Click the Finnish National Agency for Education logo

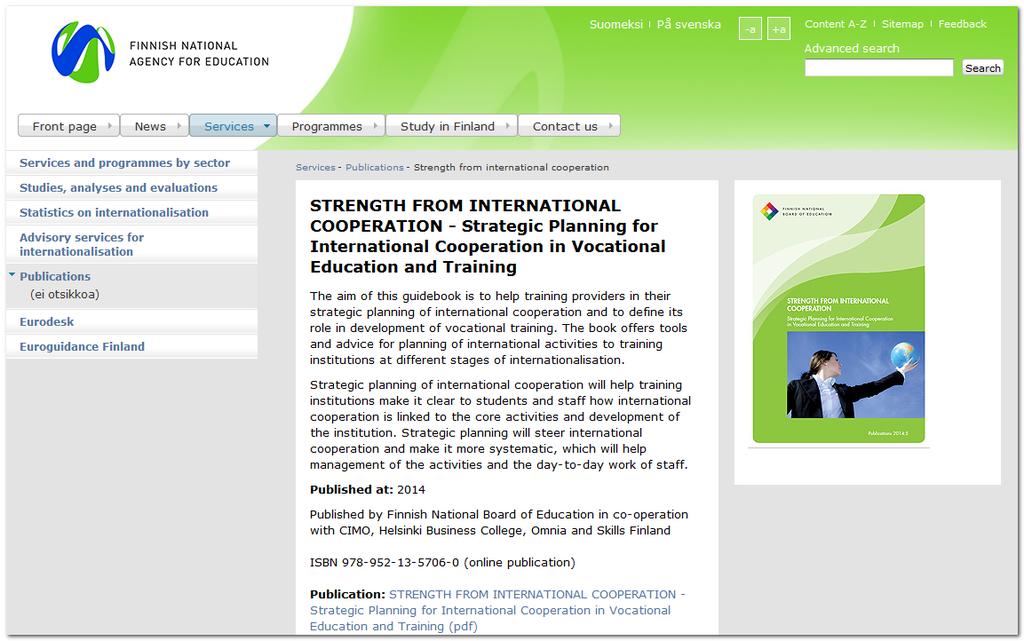tap(160, 53)
